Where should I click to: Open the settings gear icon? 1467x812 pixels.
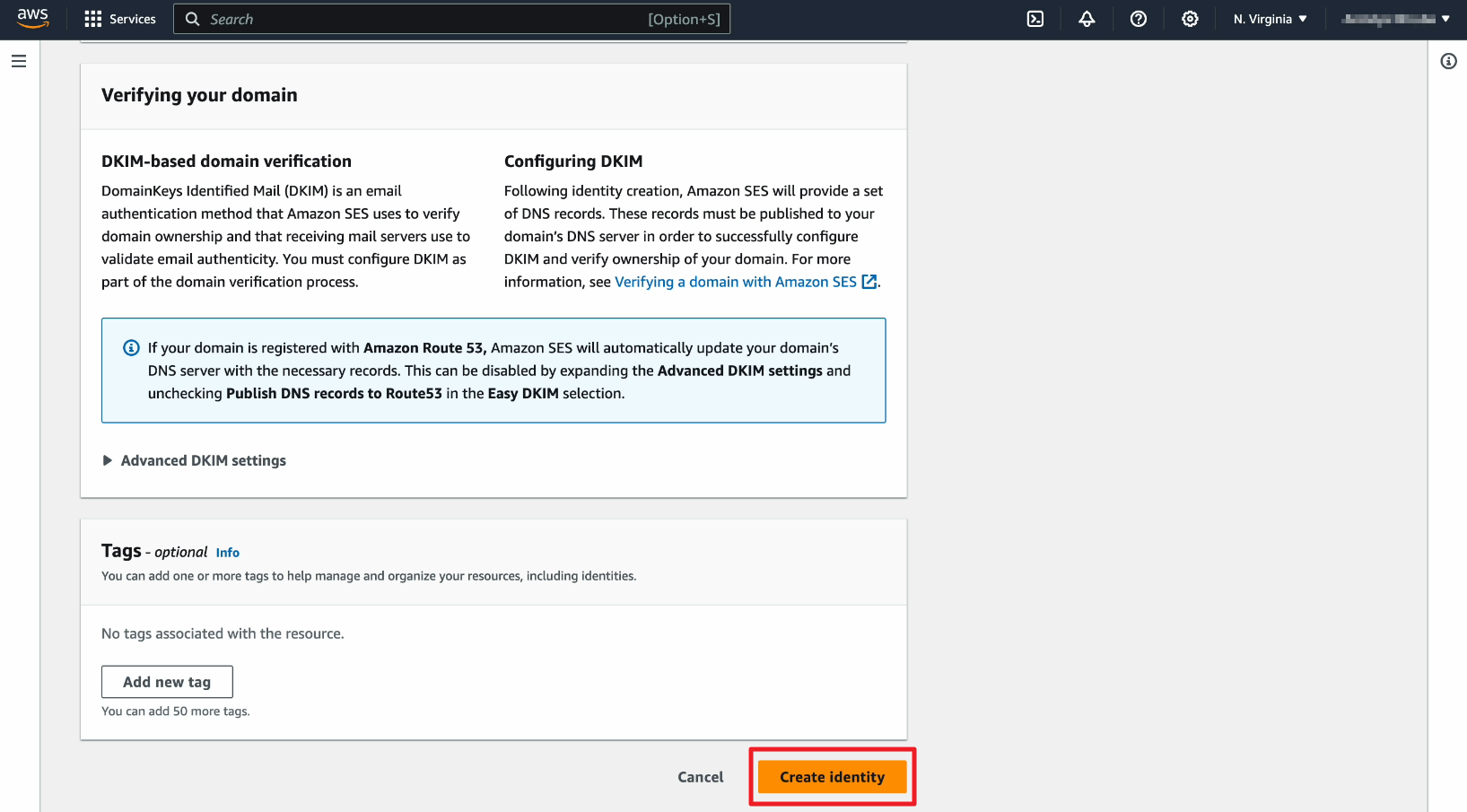[1190, 19]
